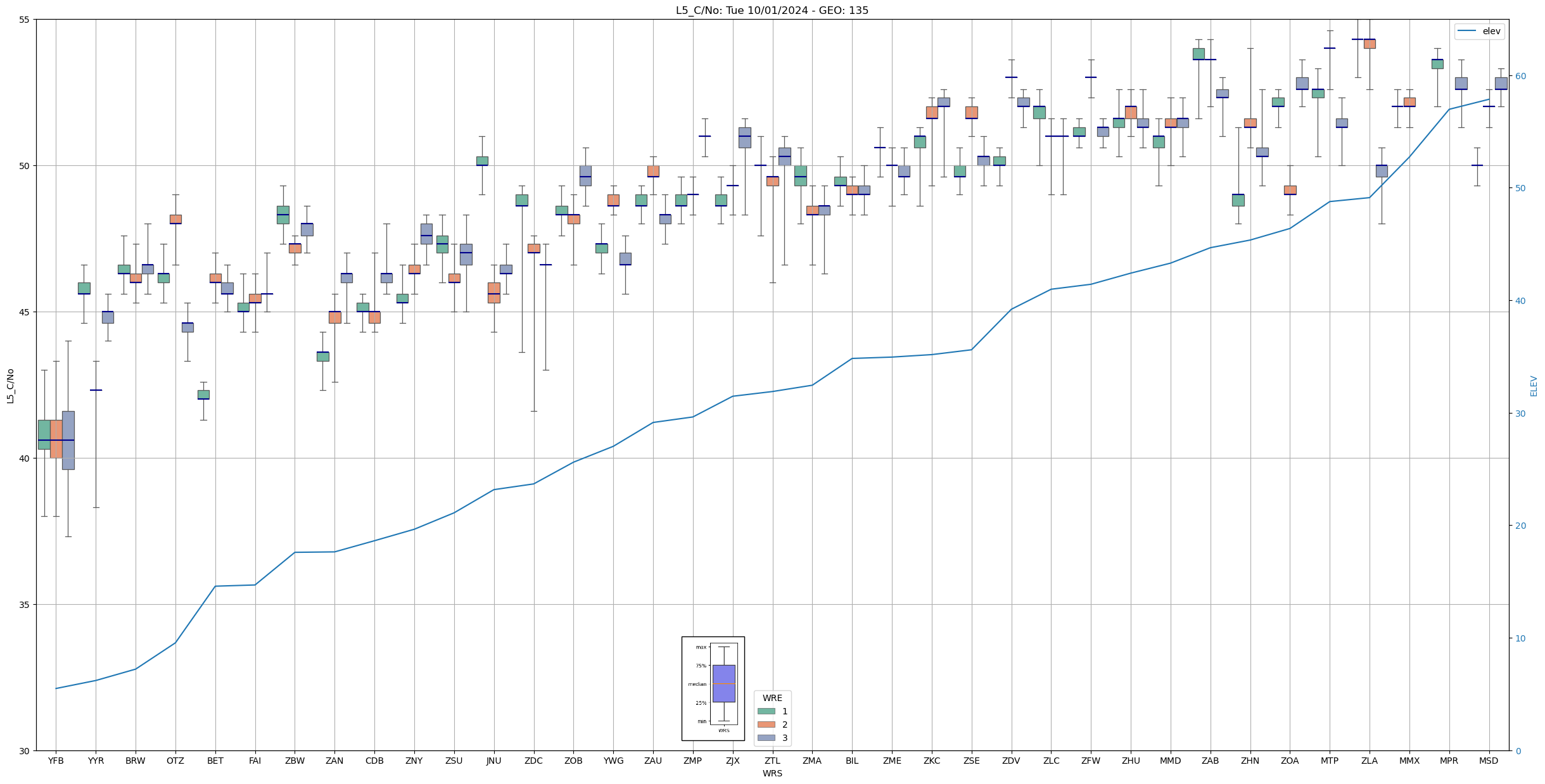Click the BIL station label
This screenshot has height=784, width=1545.
pyautogui.click(x=852, y=761)
